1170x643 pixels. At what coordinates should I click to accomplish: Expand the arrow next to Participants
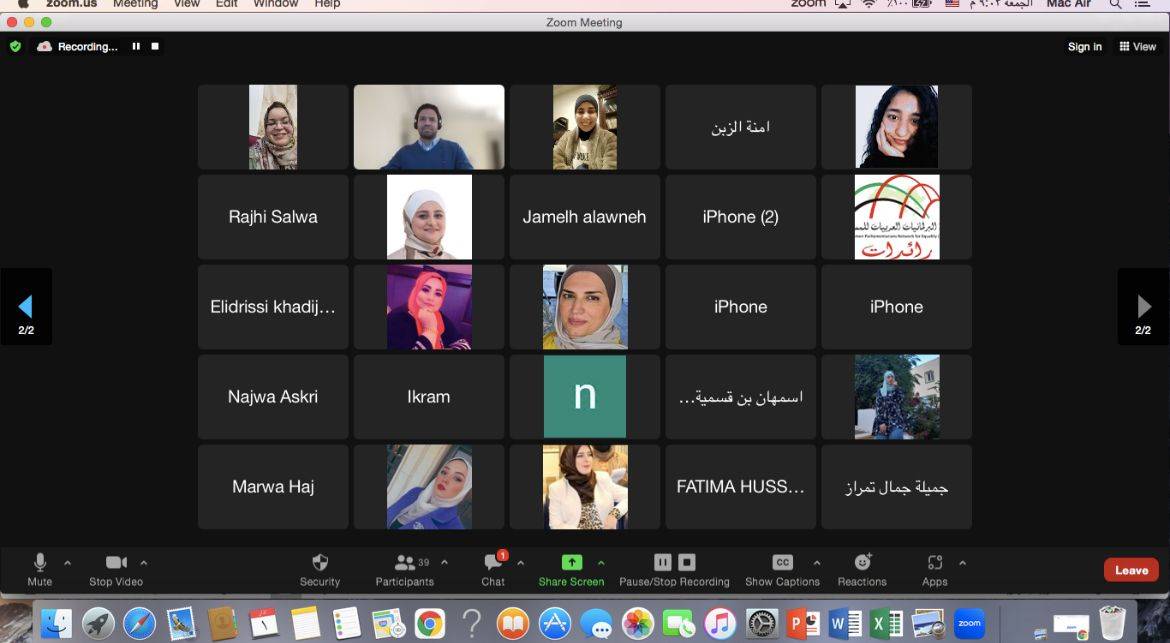click(x=445, y=562)
